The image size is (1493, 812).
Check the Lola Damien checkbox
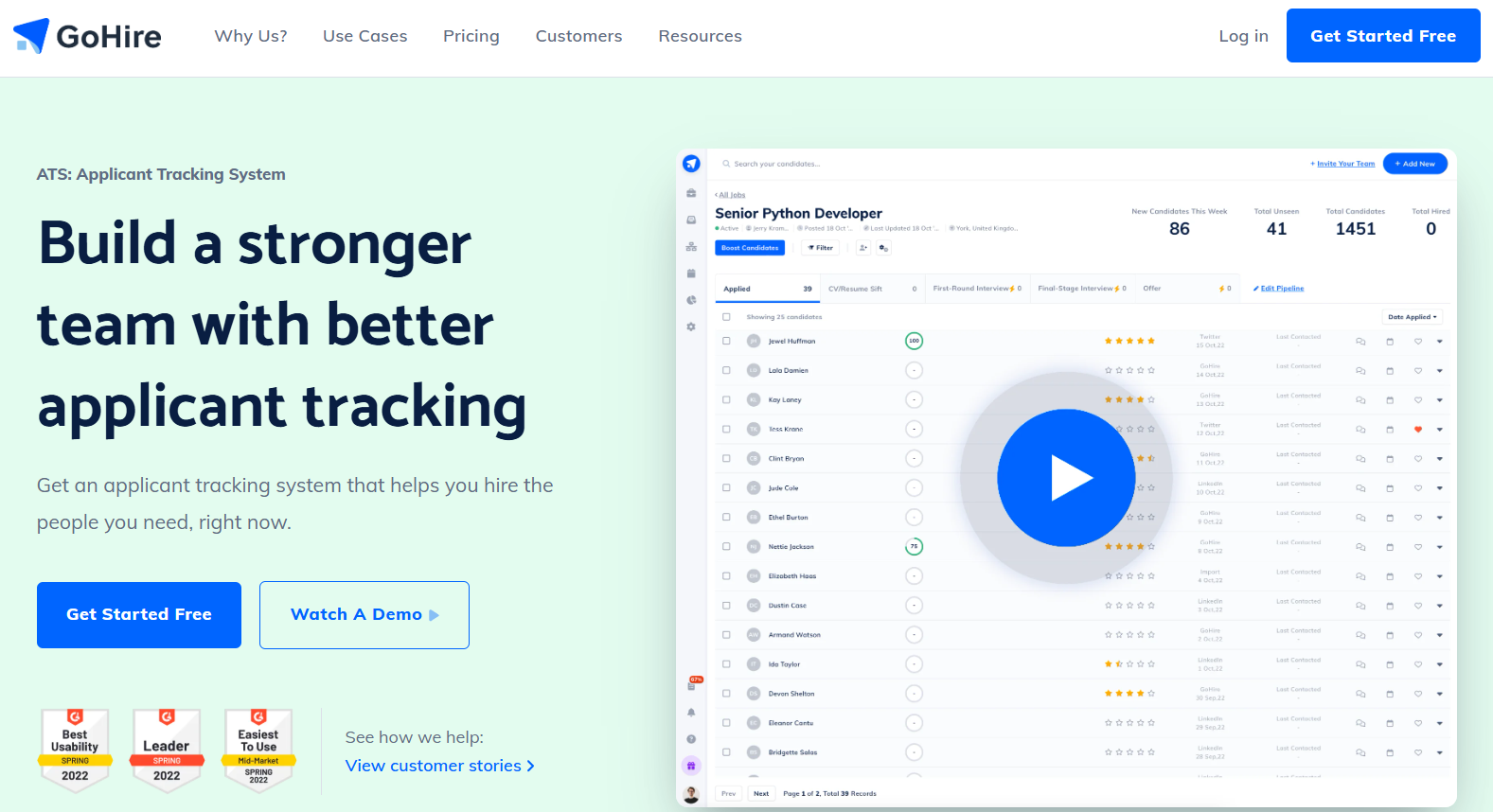pos(726,370)
